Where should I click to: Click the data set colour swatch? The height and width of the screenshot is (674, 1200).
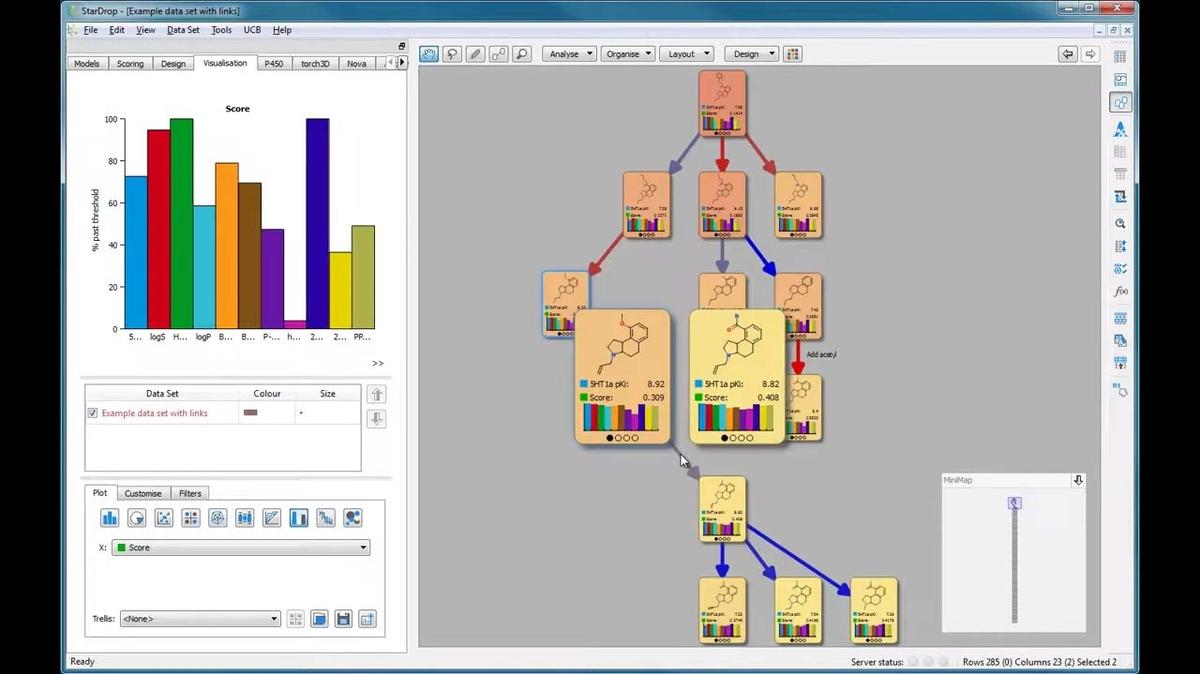(251, 412)
